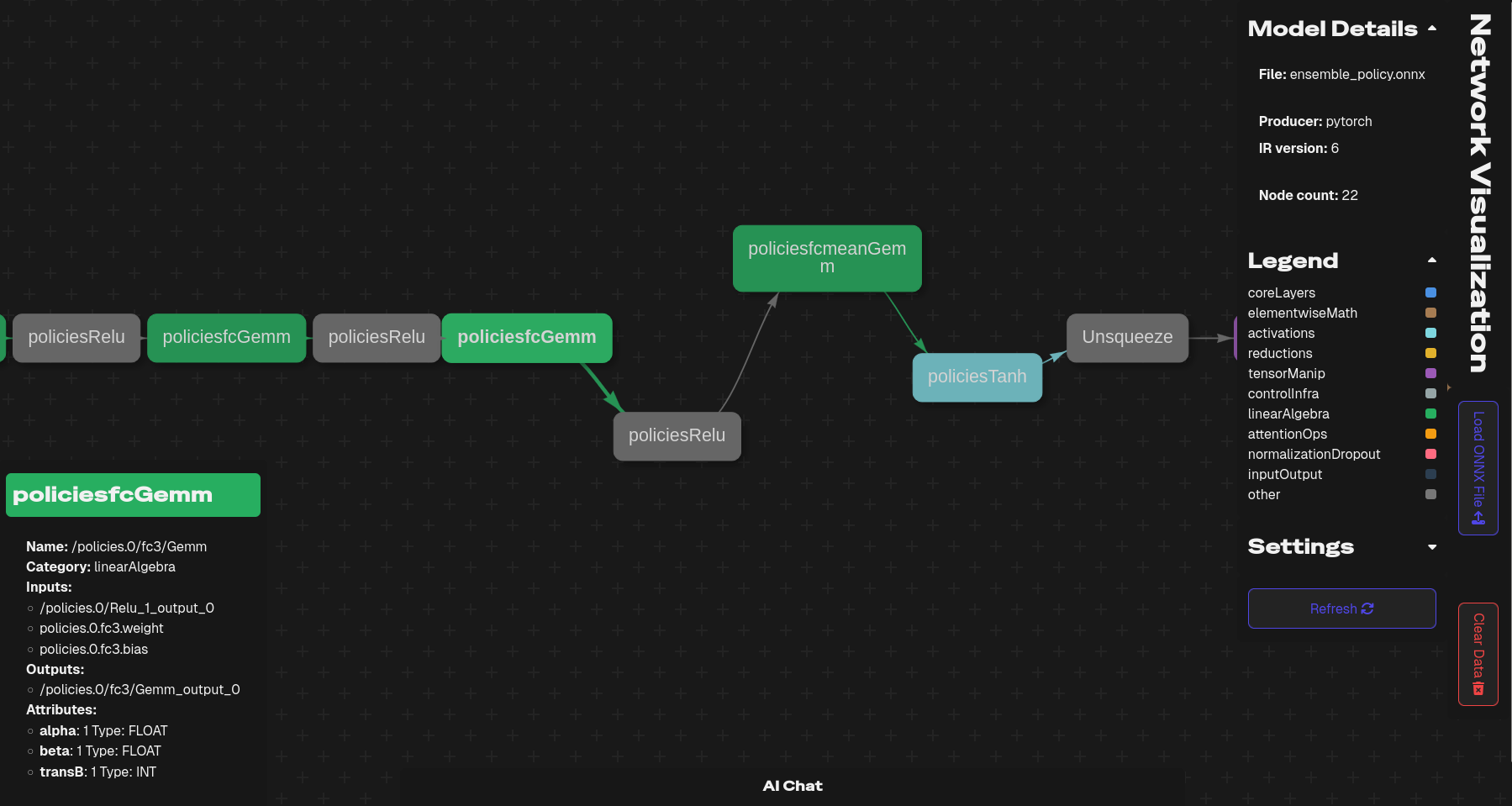Click the Clear Data button
This screenshot has width=1512, height=806.
(x=1478, y=654)
